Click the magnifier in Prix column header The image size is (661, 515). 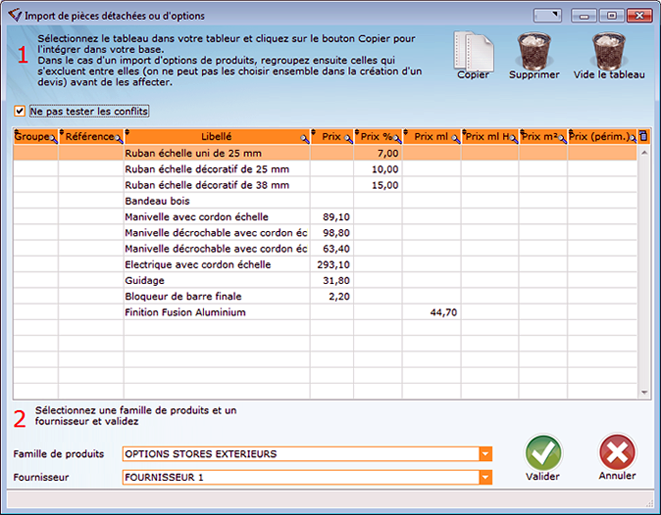(x=348, y=138)
